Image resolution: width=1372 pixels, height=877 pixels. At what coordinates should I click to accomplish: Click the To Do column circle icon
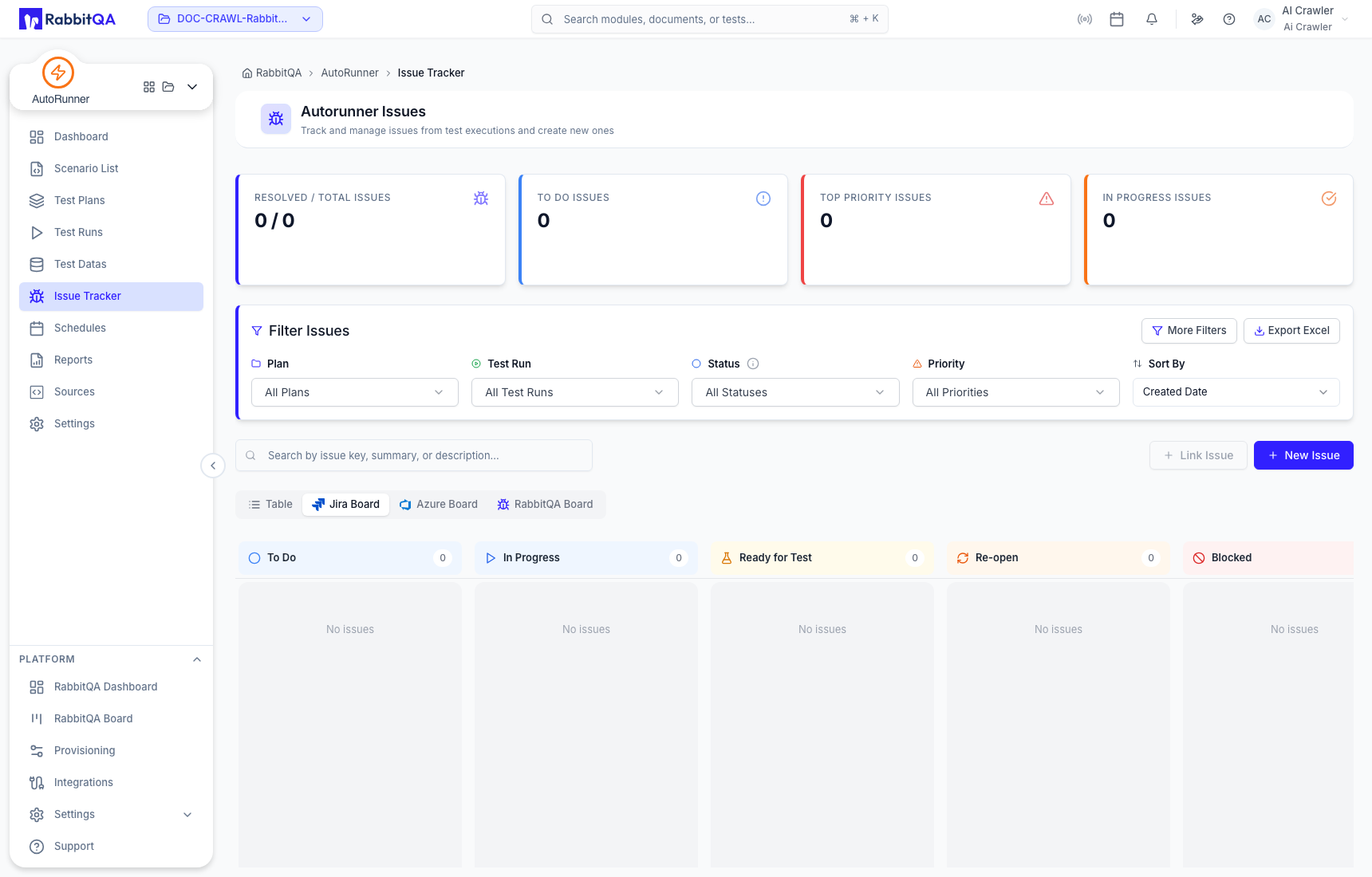(x=254, y=558)
